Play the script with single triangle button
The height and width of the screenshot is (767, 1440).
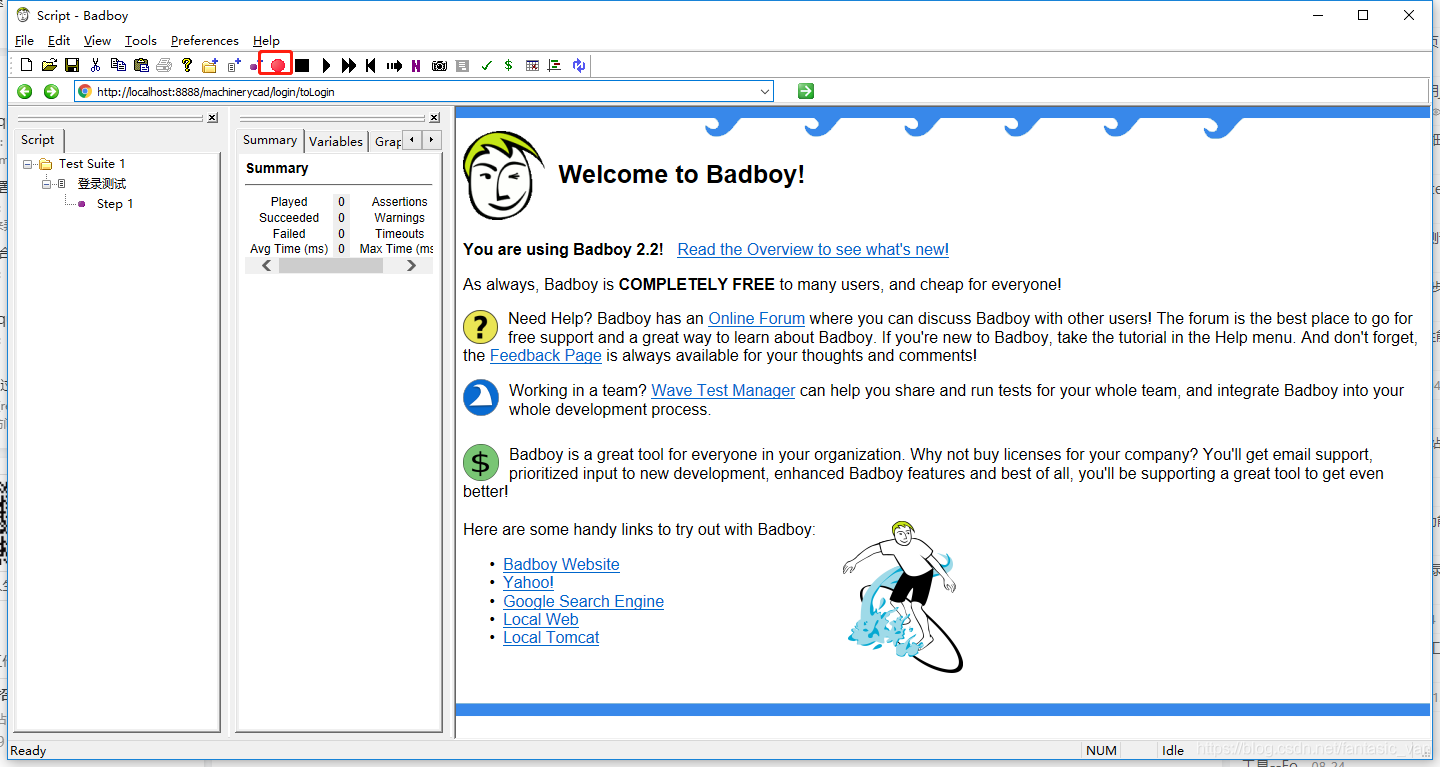pyautogui.click(x=326, y=65)
